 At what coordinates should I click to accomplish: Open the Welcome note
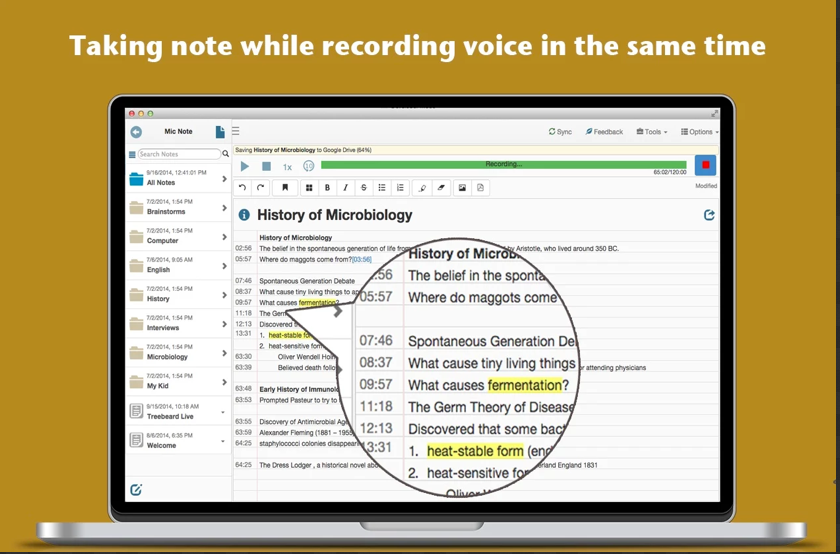click(178, 440)
